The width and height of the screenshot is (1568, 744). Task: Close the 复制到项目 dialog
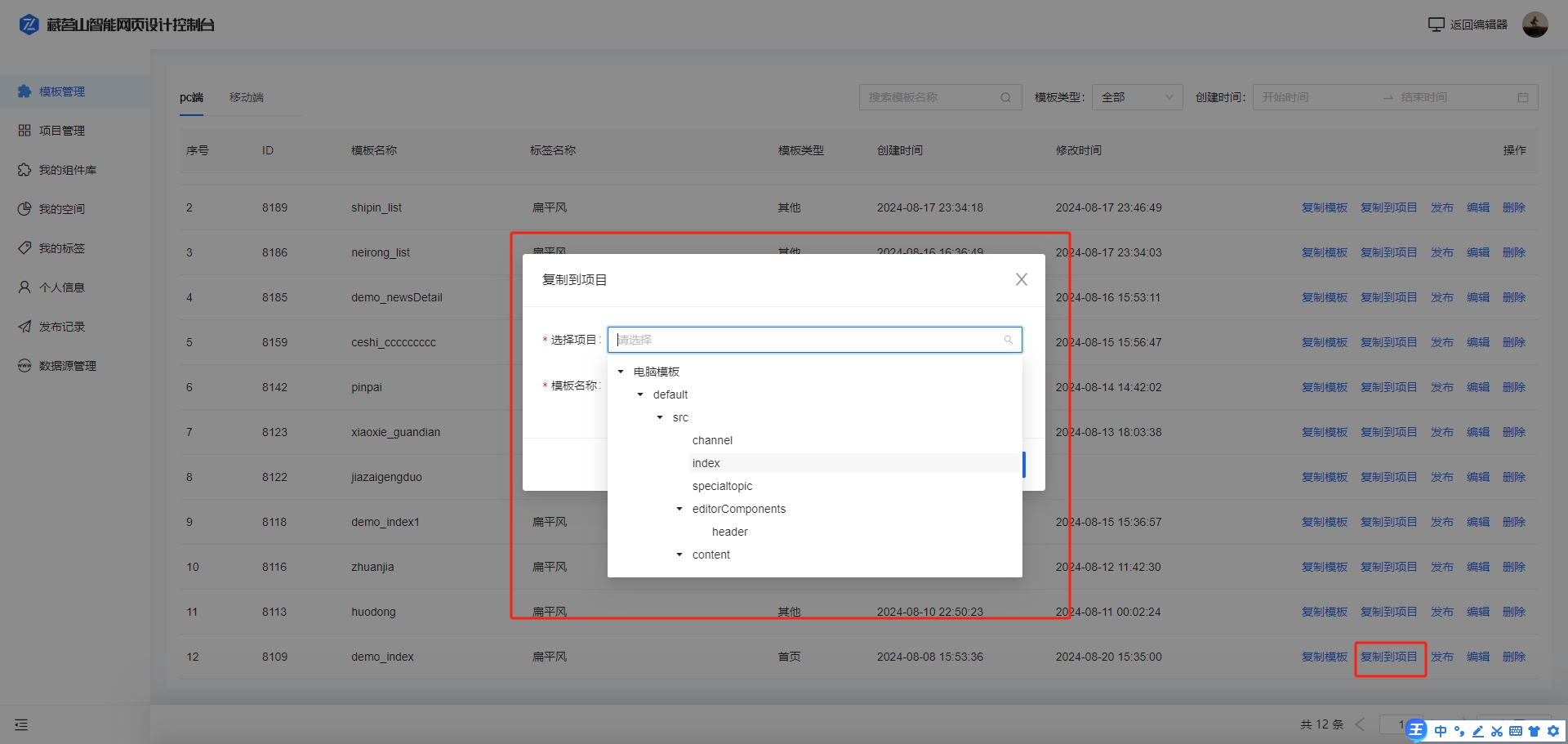click(x=1021, y=279)
